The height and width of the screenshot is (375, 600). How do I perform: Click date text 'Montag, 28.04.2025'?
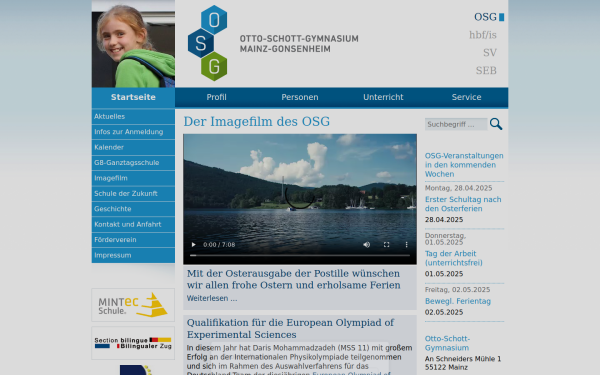458,188
